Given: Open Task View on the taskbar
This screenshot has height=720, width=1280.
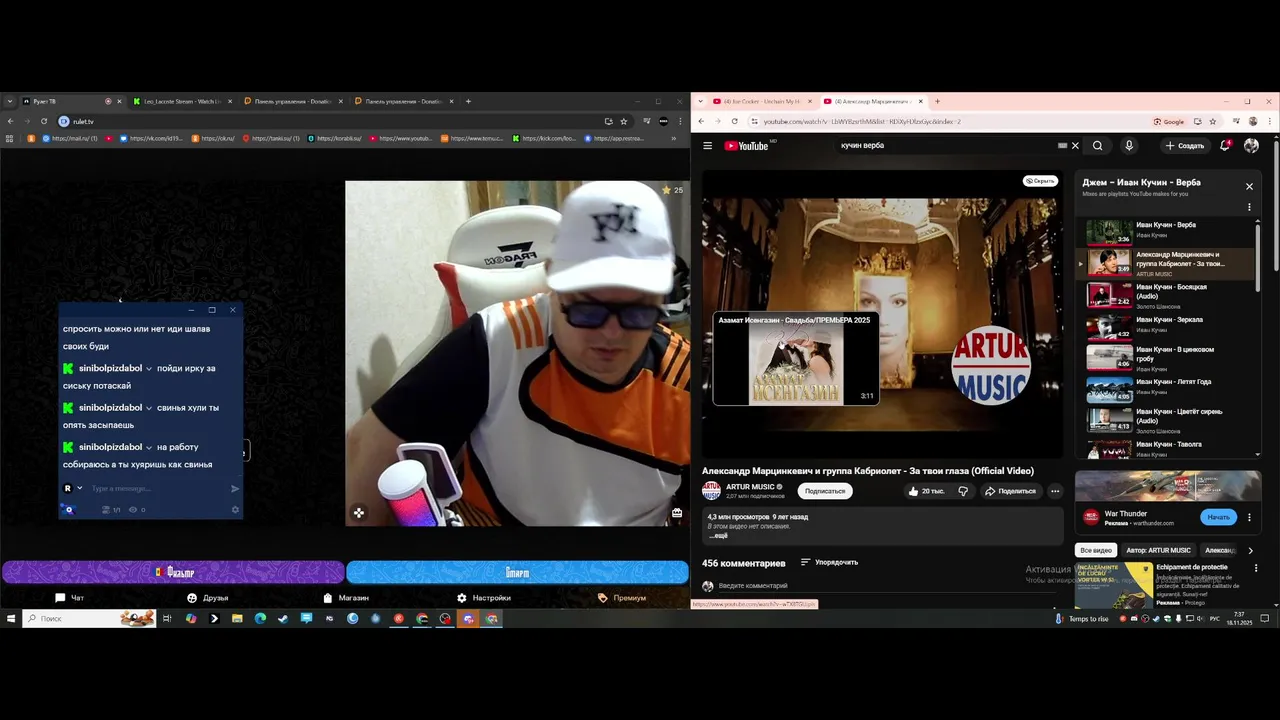Looking at the screenshot, I should 167,619.
